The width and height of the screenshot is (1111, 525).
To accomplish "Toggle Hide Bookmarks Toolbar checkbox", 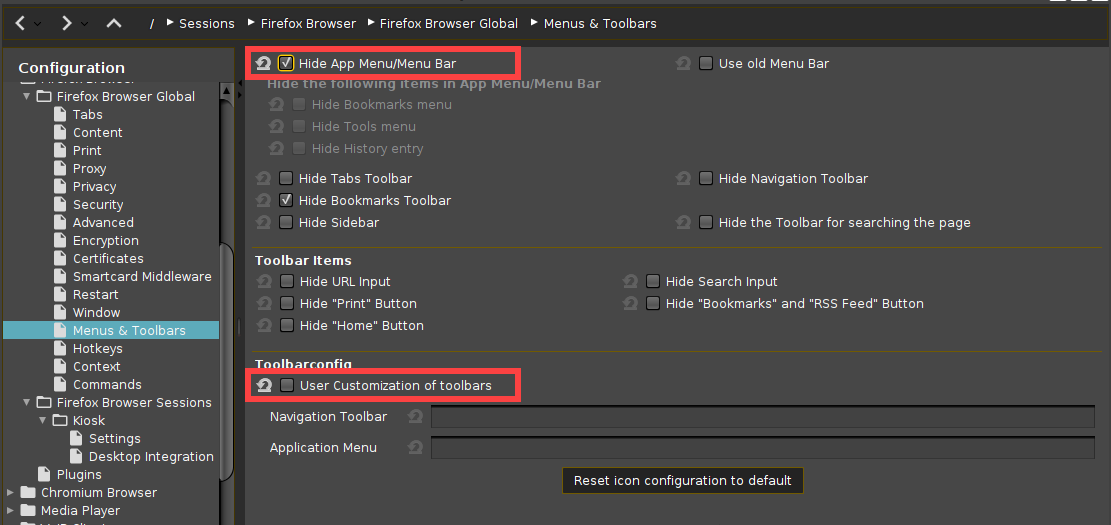I will [x=287, y=201].
